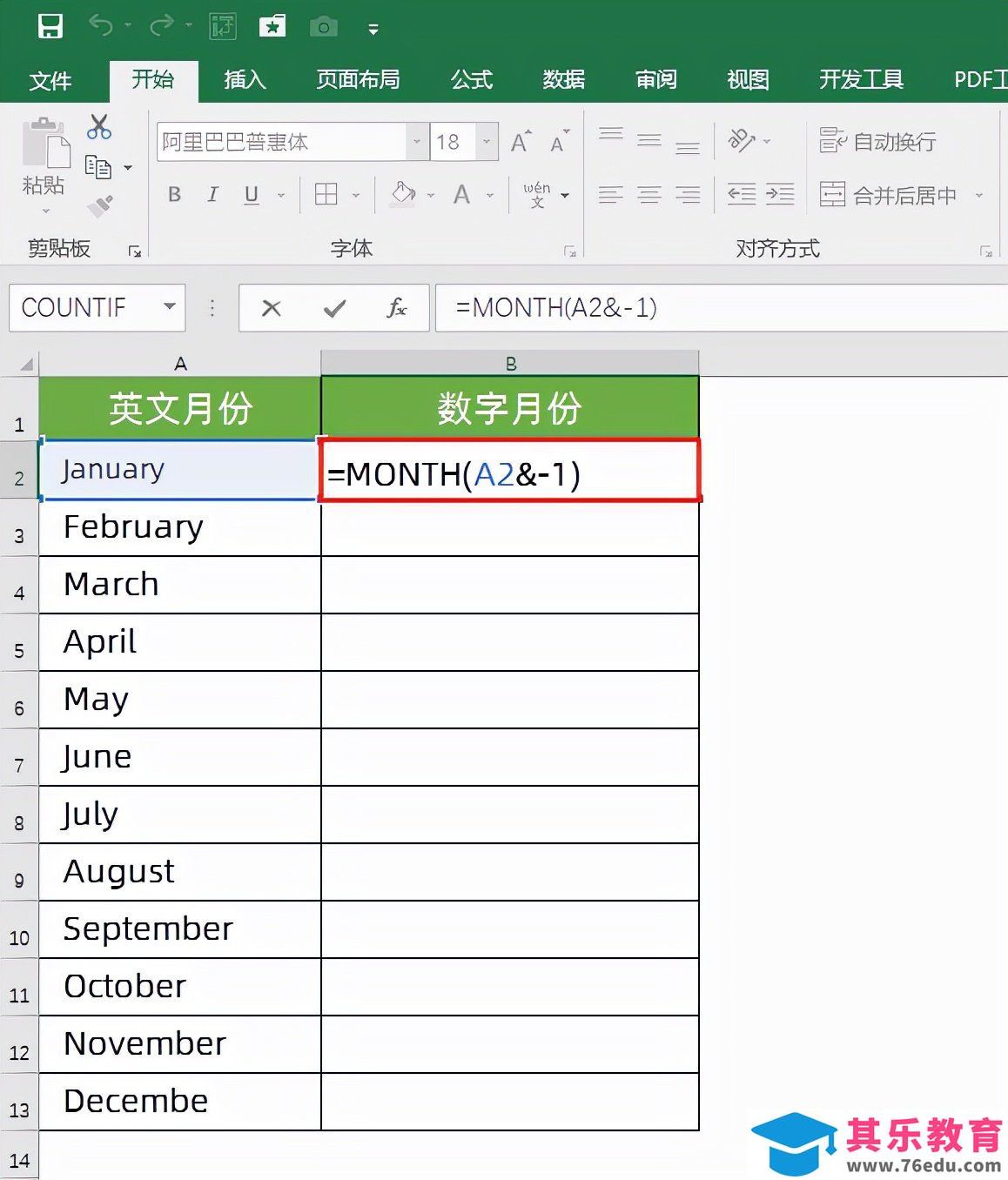
Task: Click the Borders icon
Action: click(326, 194)
